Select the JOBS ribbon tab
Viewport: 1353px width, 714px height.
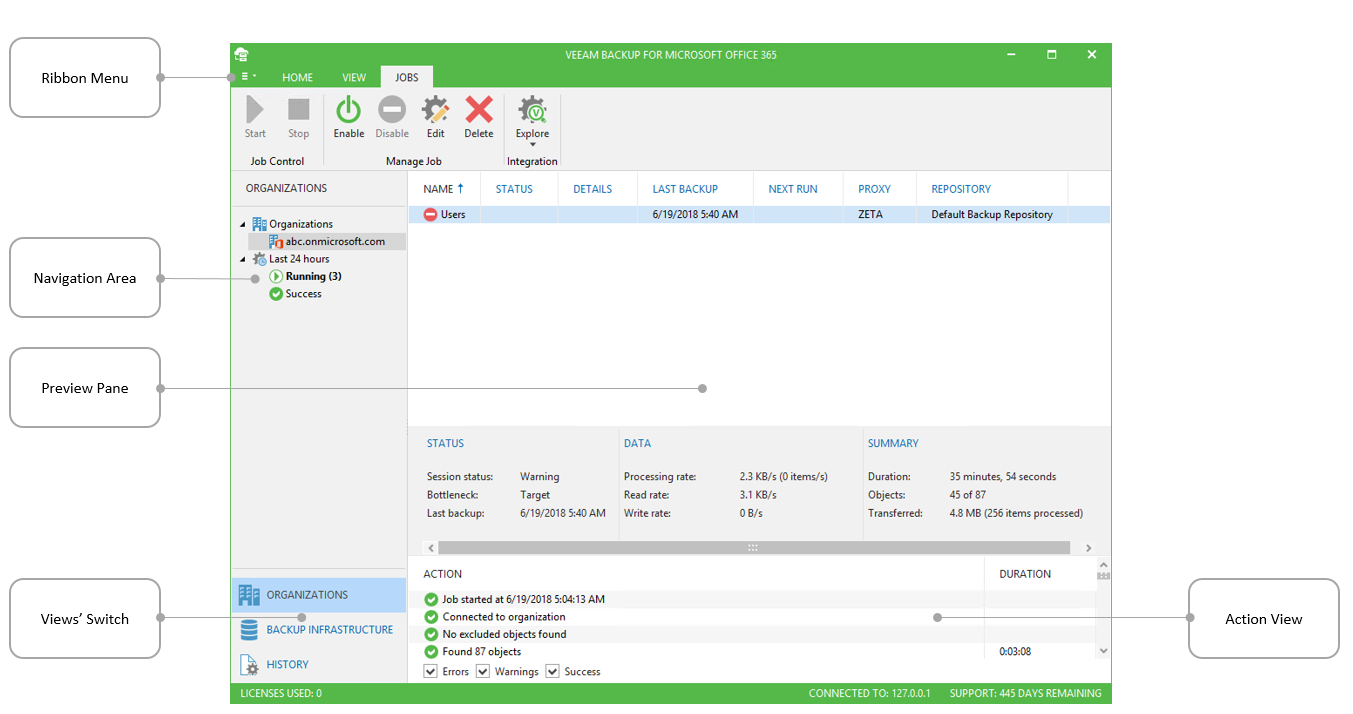pos(407,77)
